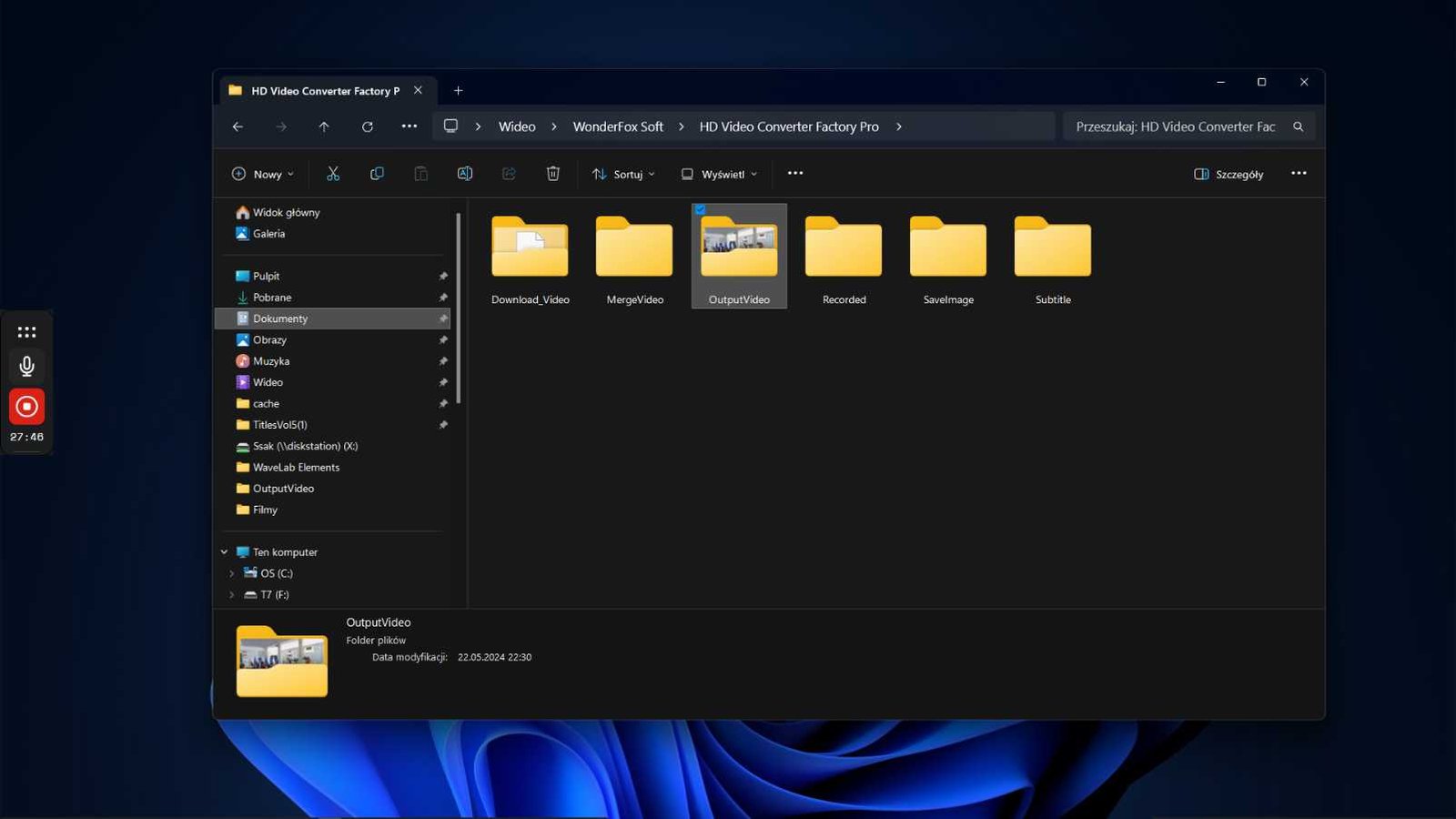Uncheck the OutputVideo folder checkbox
1456x819 pixels.
tap(701, 209)
